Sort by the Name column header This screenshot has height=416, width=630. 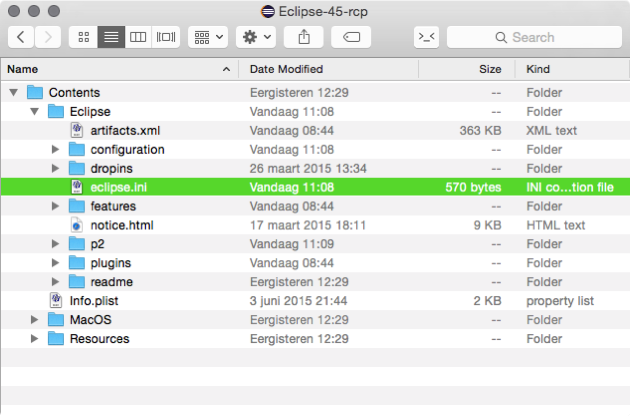coord(119,69)
